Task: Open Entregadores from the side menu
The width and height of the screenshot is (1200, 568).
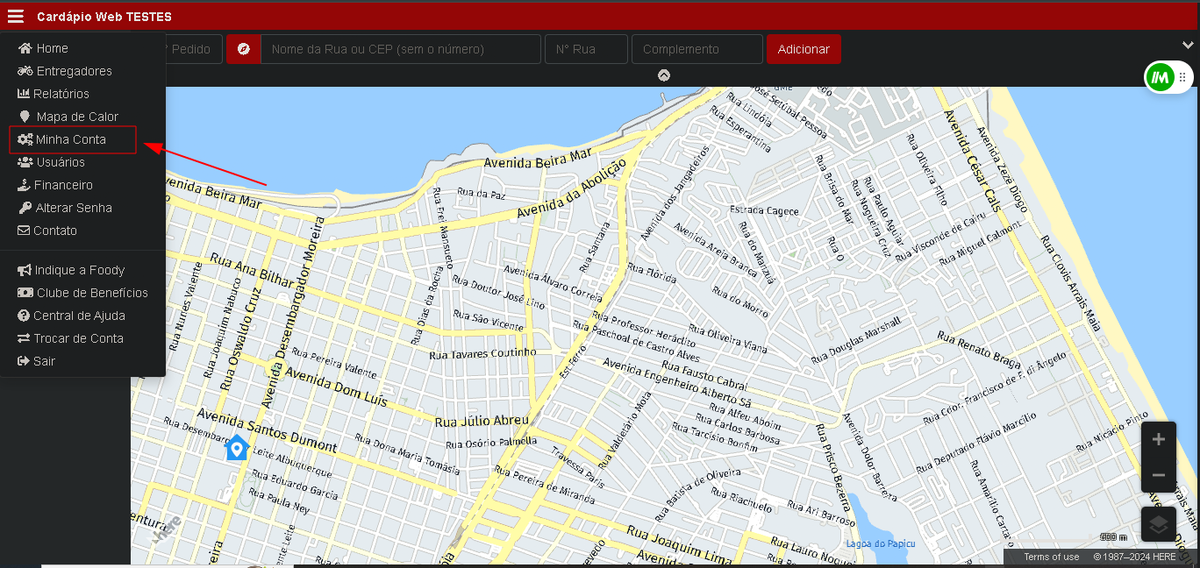Action: point(74,71)
